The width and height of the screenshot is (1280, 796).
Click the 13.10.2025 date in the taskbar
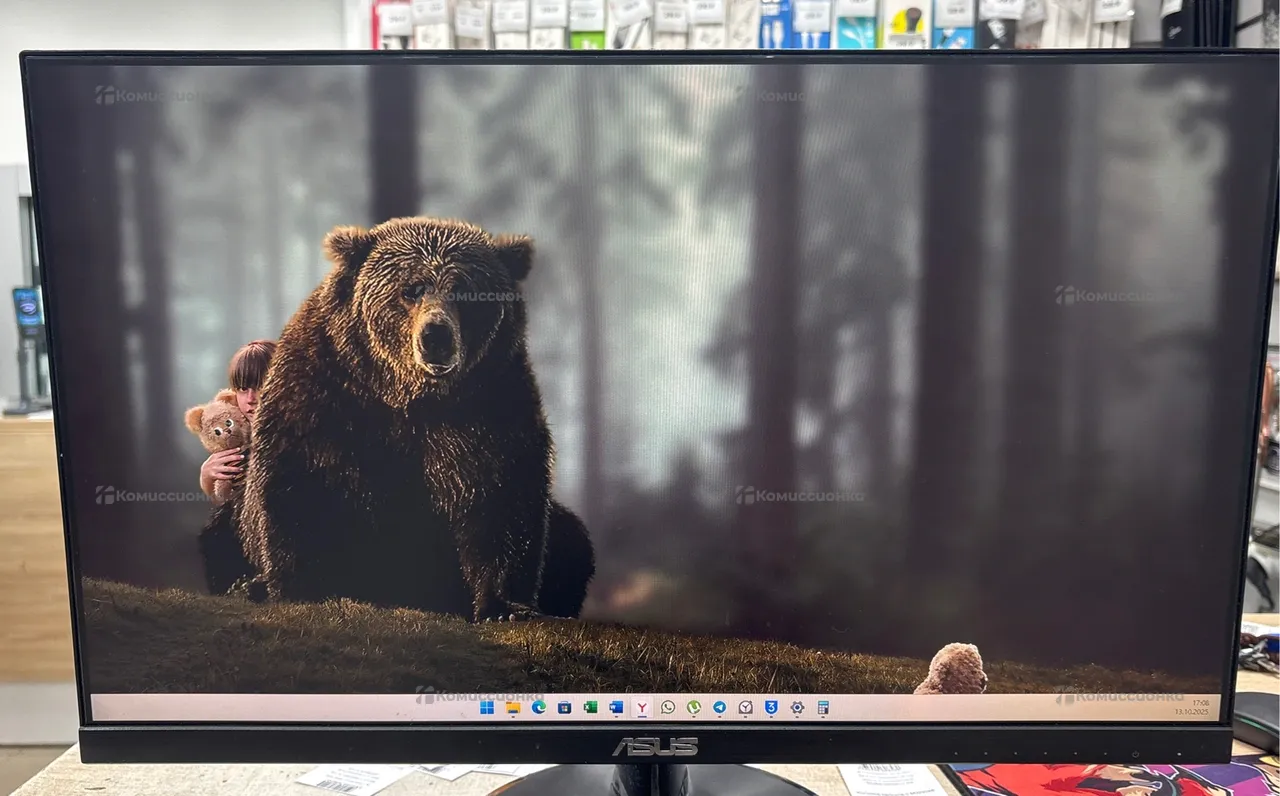point(1192,712)
